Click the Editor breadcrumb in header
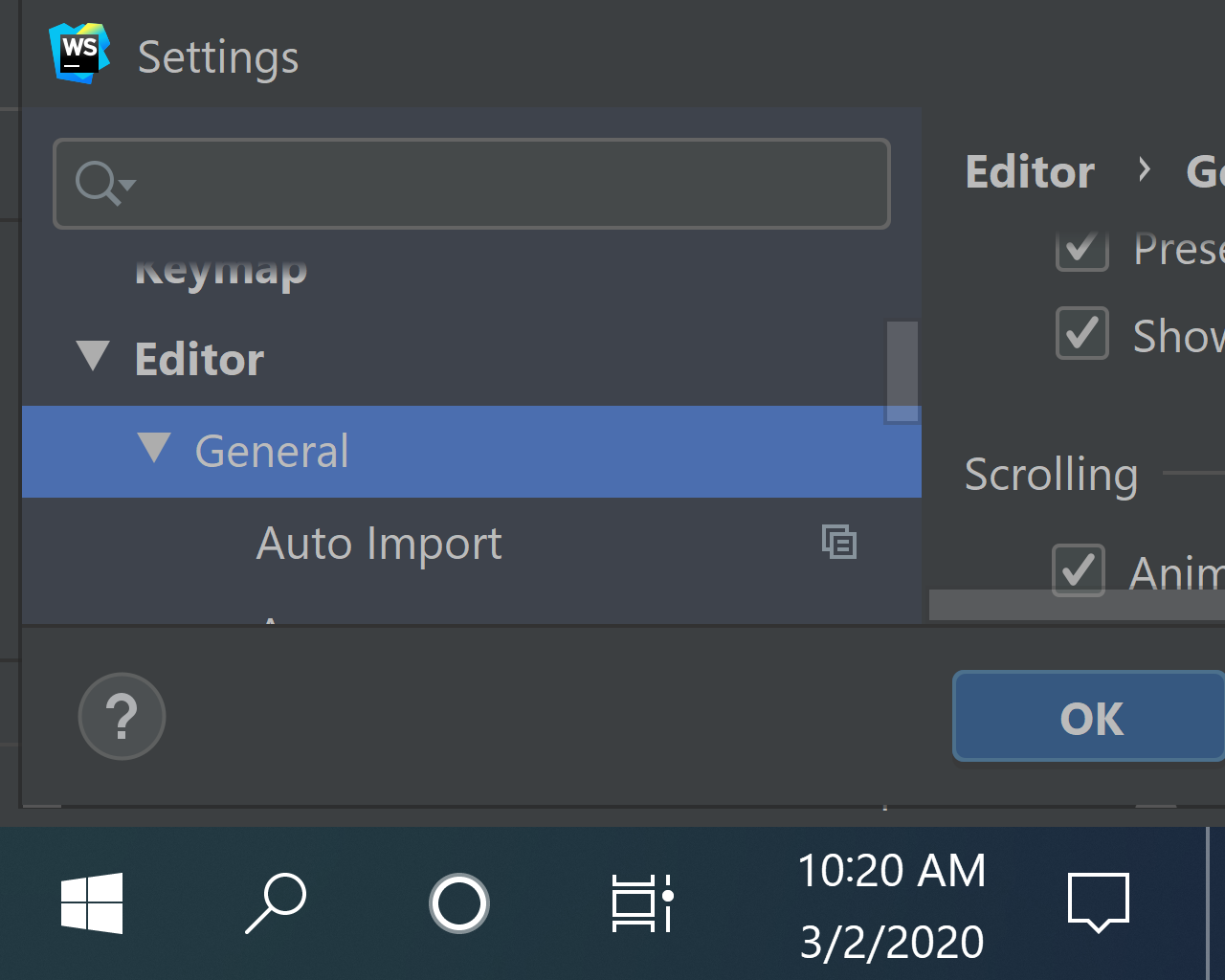The height and width of the screenshot is (980, 1225). [x=1030, y=172]
